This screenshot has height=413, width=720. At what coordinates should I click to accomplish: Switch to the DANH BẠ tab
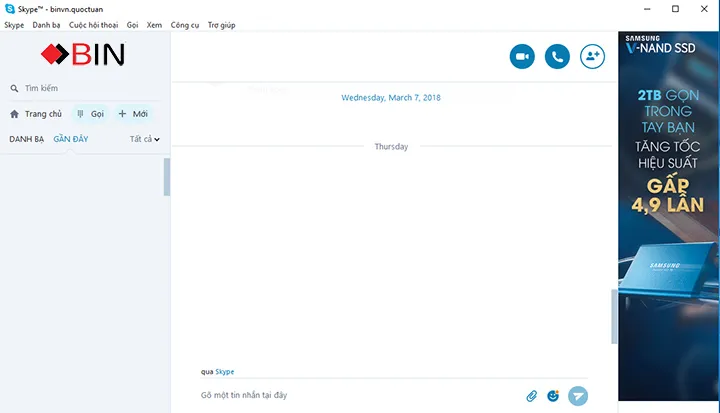tap(26, 139)
